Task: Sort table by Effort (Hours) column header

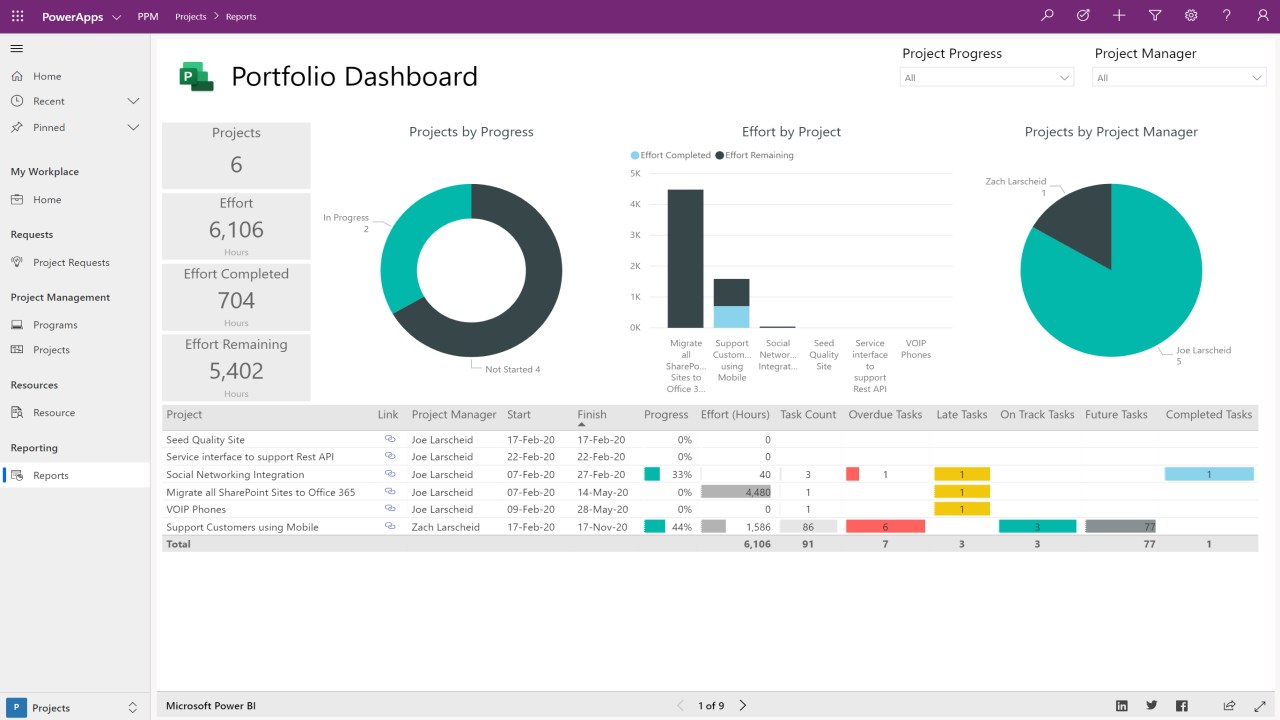Action: (x=735, y=414)
